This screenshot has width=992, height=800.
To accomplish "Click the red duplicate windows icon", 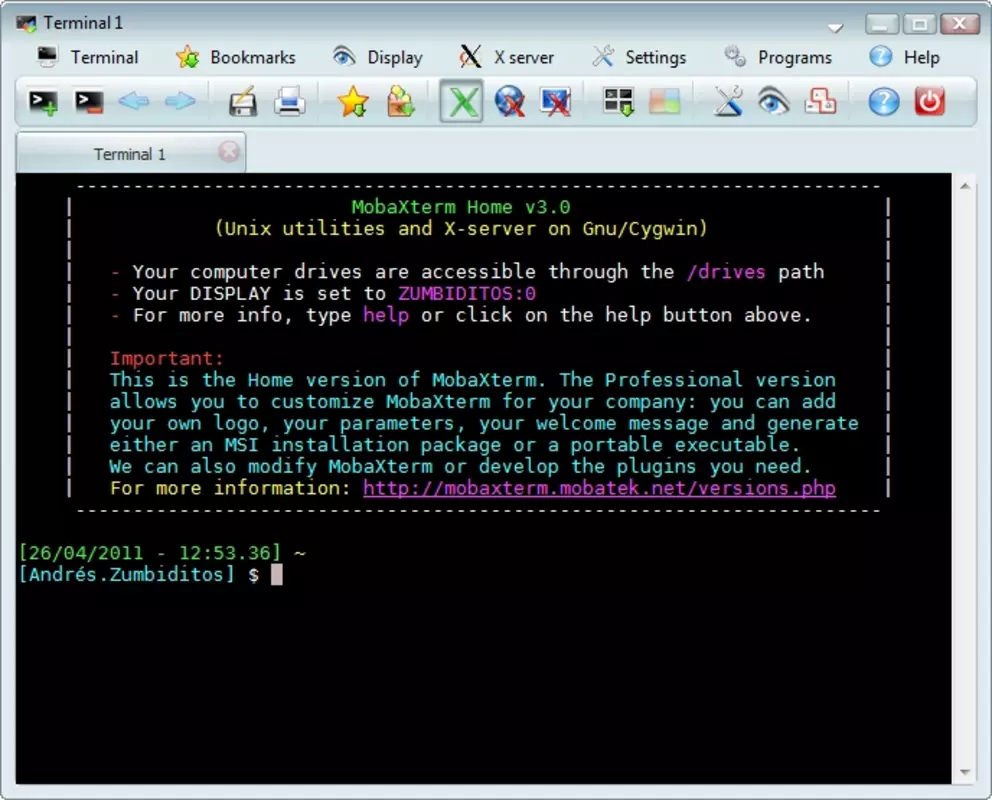I will [x=821, y=101].
